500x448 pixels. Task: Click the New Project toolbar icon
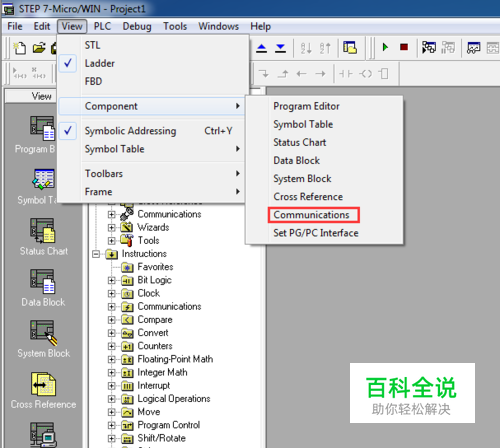(x=19, y=48)
